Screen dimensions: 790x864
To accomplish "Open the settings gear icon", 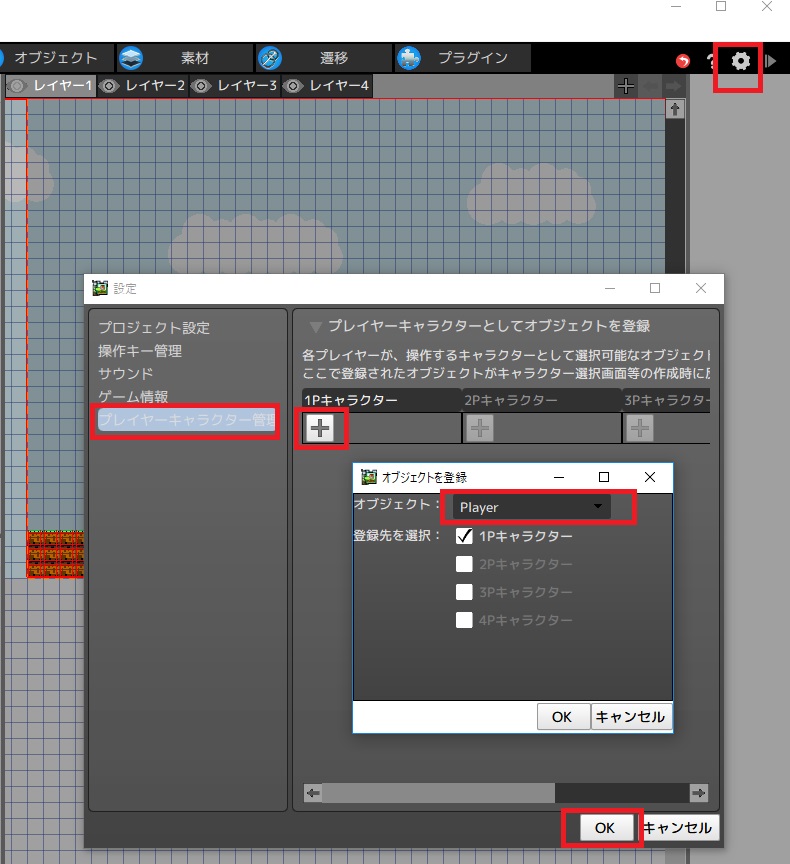I will click(x=740, y=61).
